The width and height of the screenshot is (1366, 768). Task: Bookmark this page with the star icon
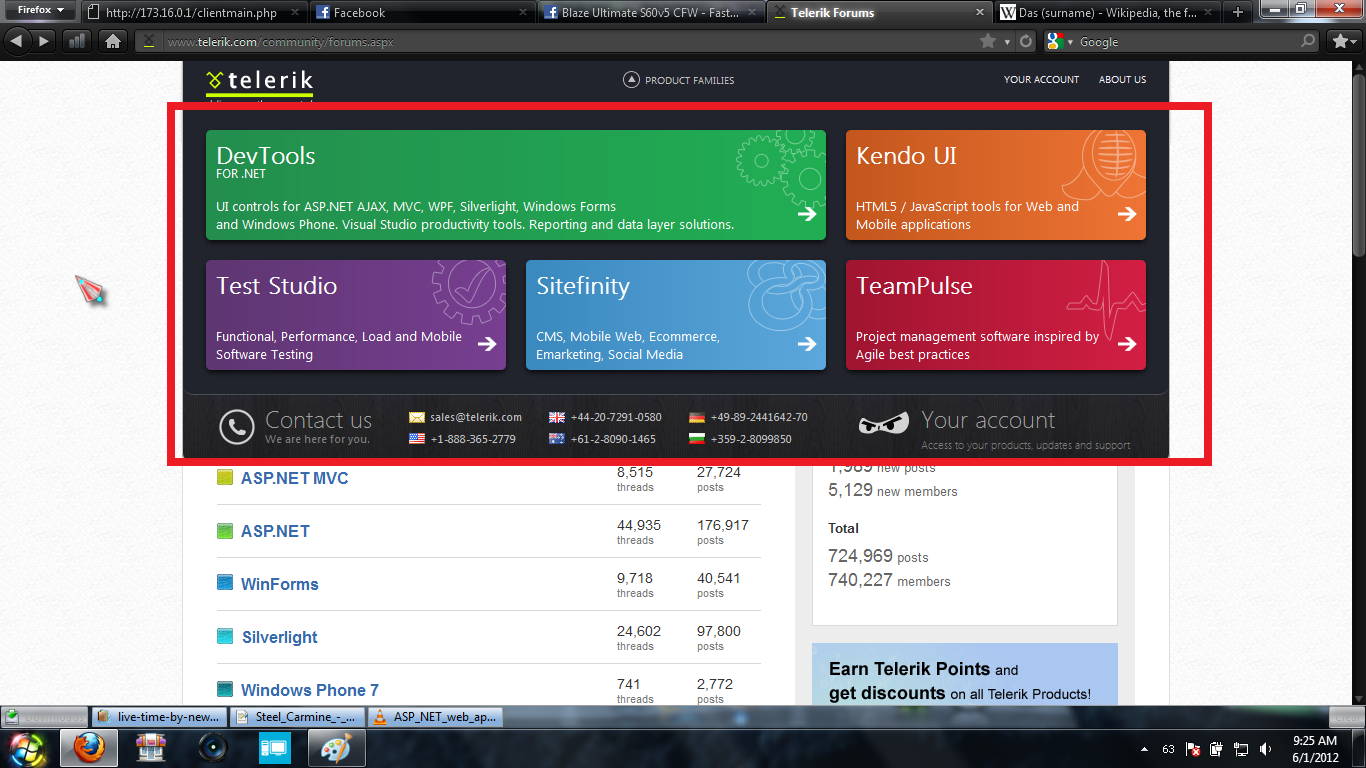pos(988,41)
